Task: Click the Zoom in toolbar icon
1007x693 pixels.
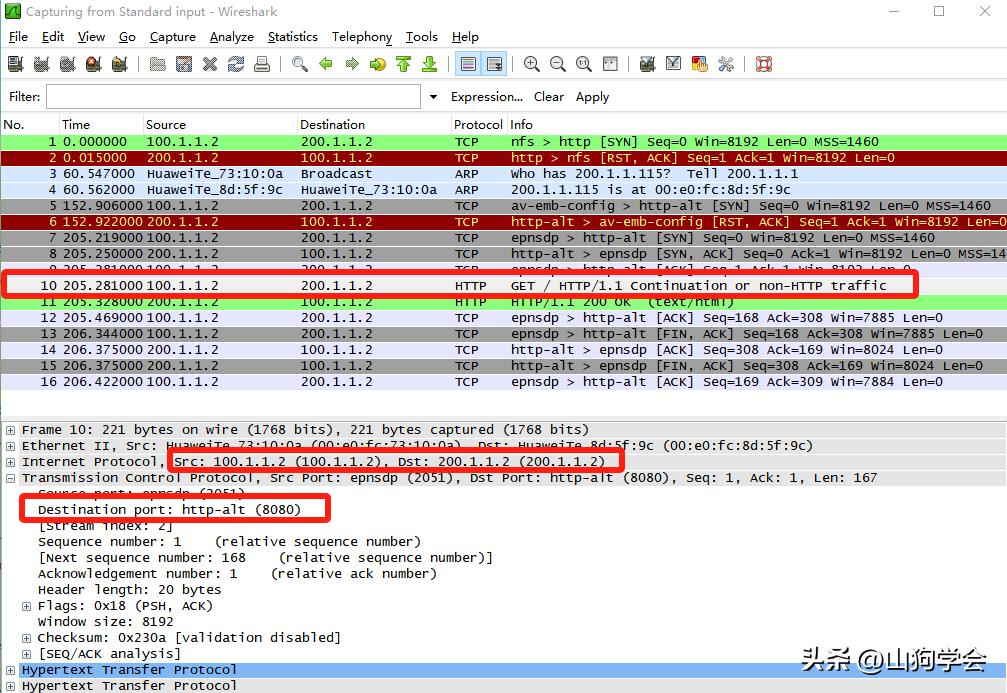Action: click(x=532, y=64)
